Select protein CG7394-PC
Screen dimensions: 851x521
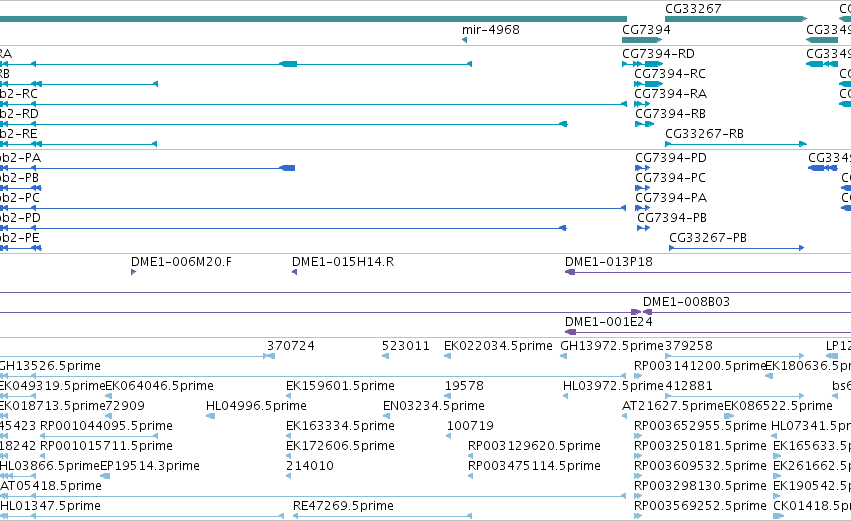pyautogui.click(x=670, y=178)
